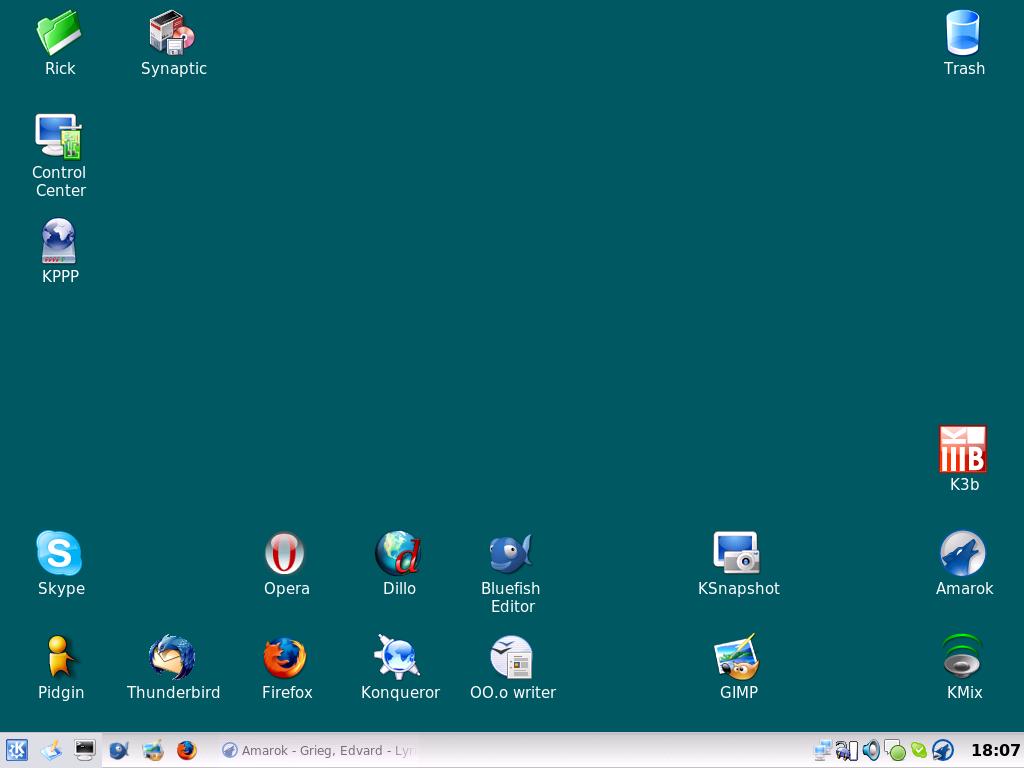Open the OO.o writer desktop icon
Viewport: 1024px width, 768px height.
click(511, 657)
